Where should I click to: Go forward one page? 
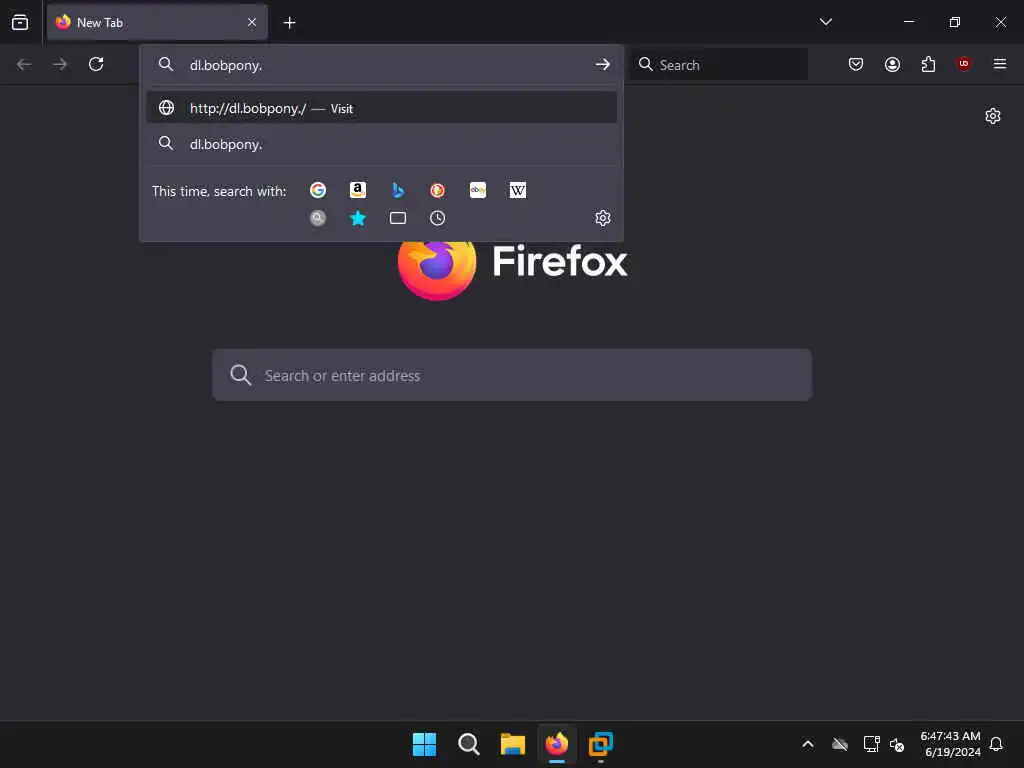[x=60, y=64]
